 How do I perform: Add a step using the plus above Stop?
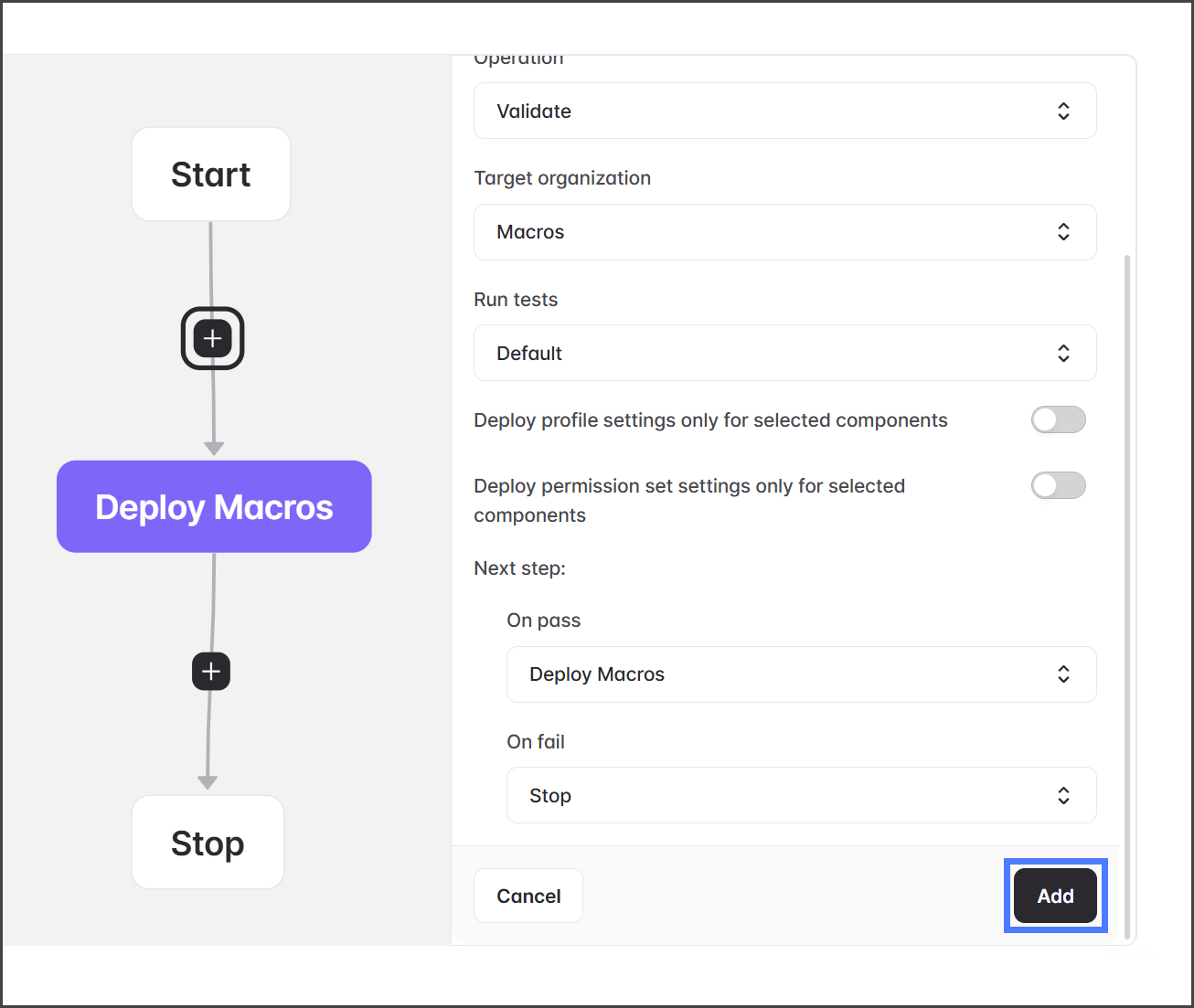point(211,672)
